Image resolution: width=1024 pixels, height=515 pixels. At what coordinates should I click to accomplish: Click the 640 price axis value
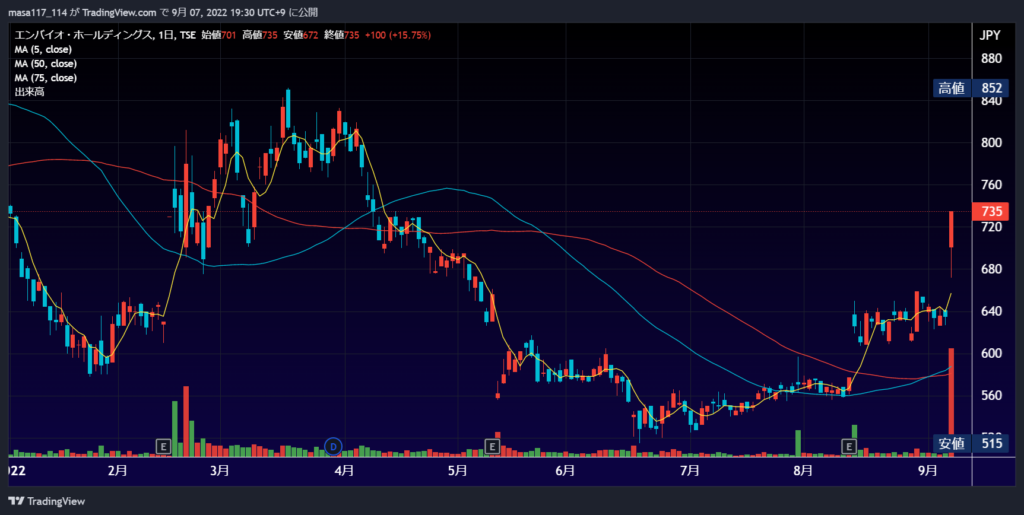coord(991,311)
